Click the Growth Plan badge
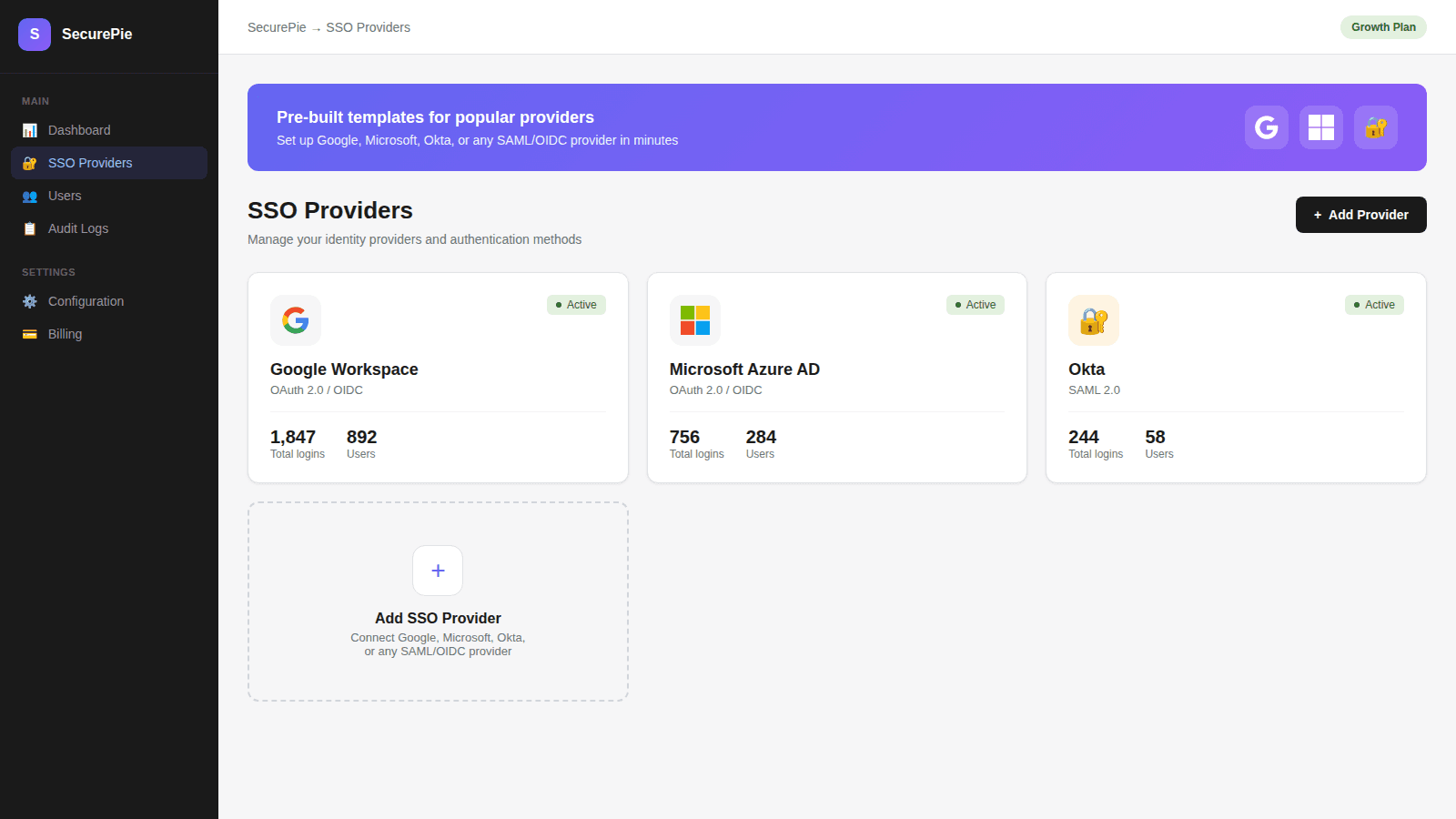Viewport: 1456px width, 819px height. [x=1383, y=27]
